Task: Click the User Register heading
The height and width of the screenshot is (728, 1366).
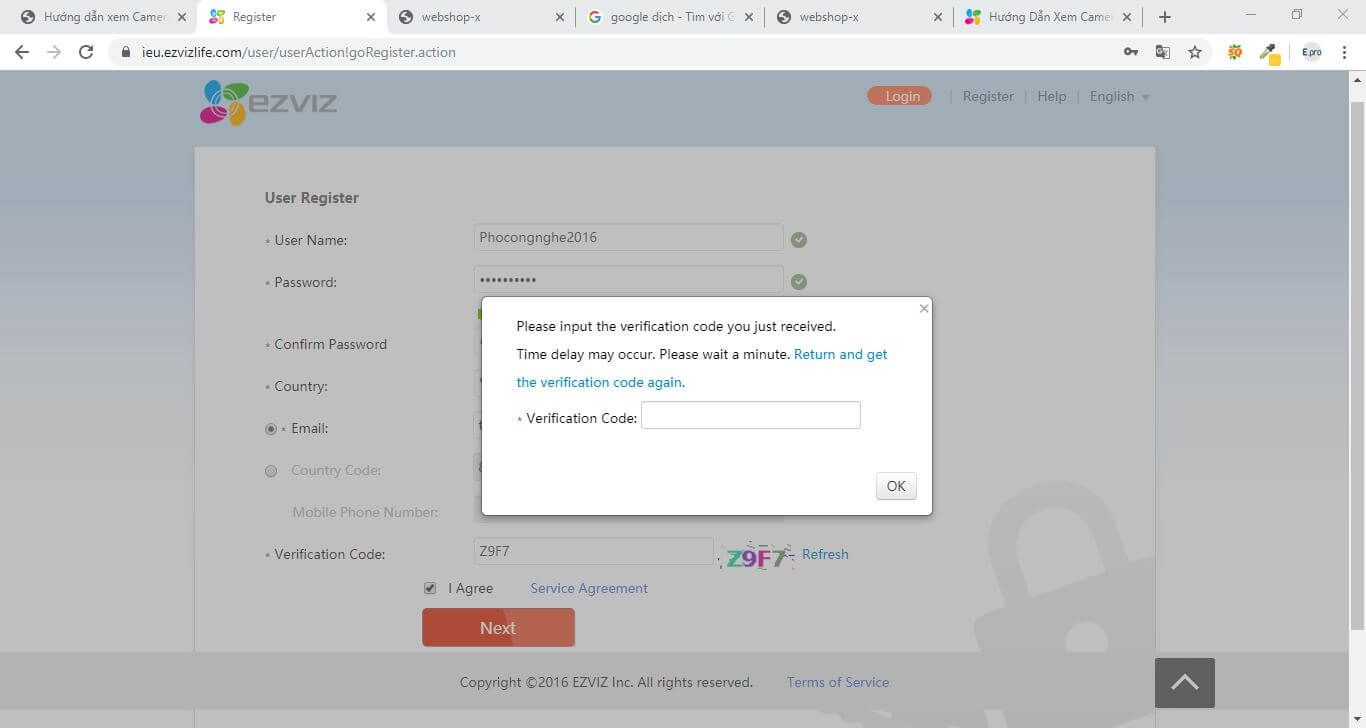Action: pyautogui.click(x=312, y=198)
